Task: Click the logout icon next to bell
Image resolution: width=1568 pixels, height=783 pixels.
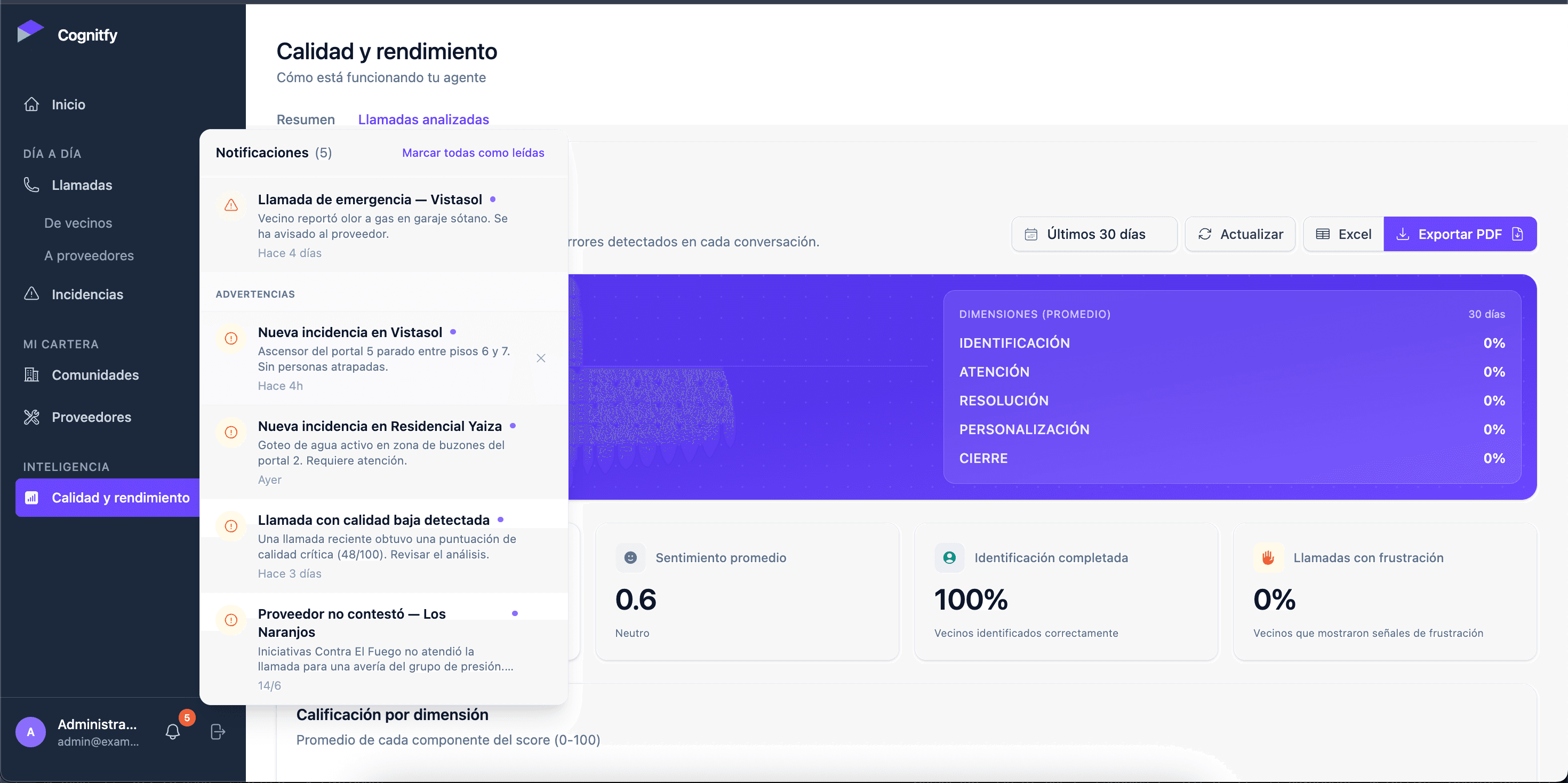Action: 217,731
